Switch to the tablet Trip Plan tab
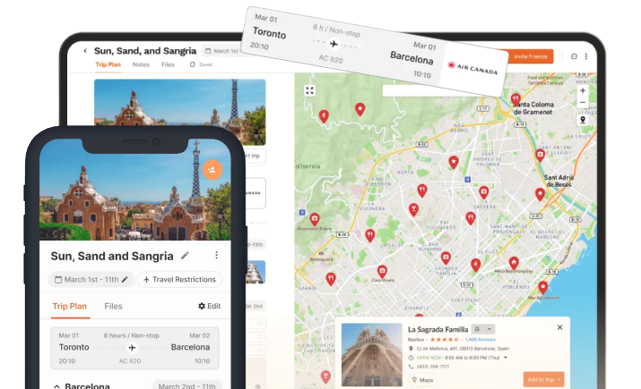 pyautogui.click(x=108, y=65)
